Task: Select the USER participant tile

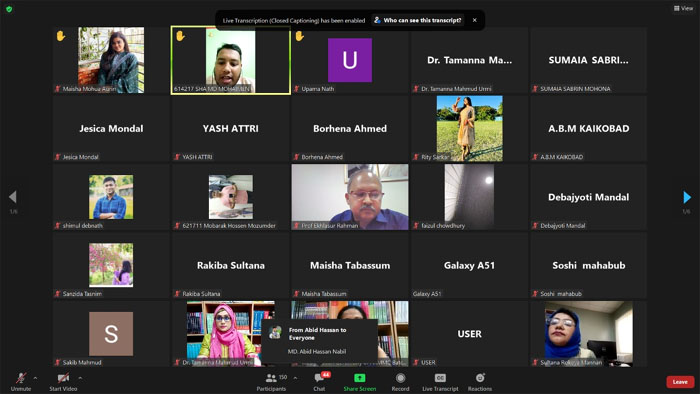Action: 469,334
